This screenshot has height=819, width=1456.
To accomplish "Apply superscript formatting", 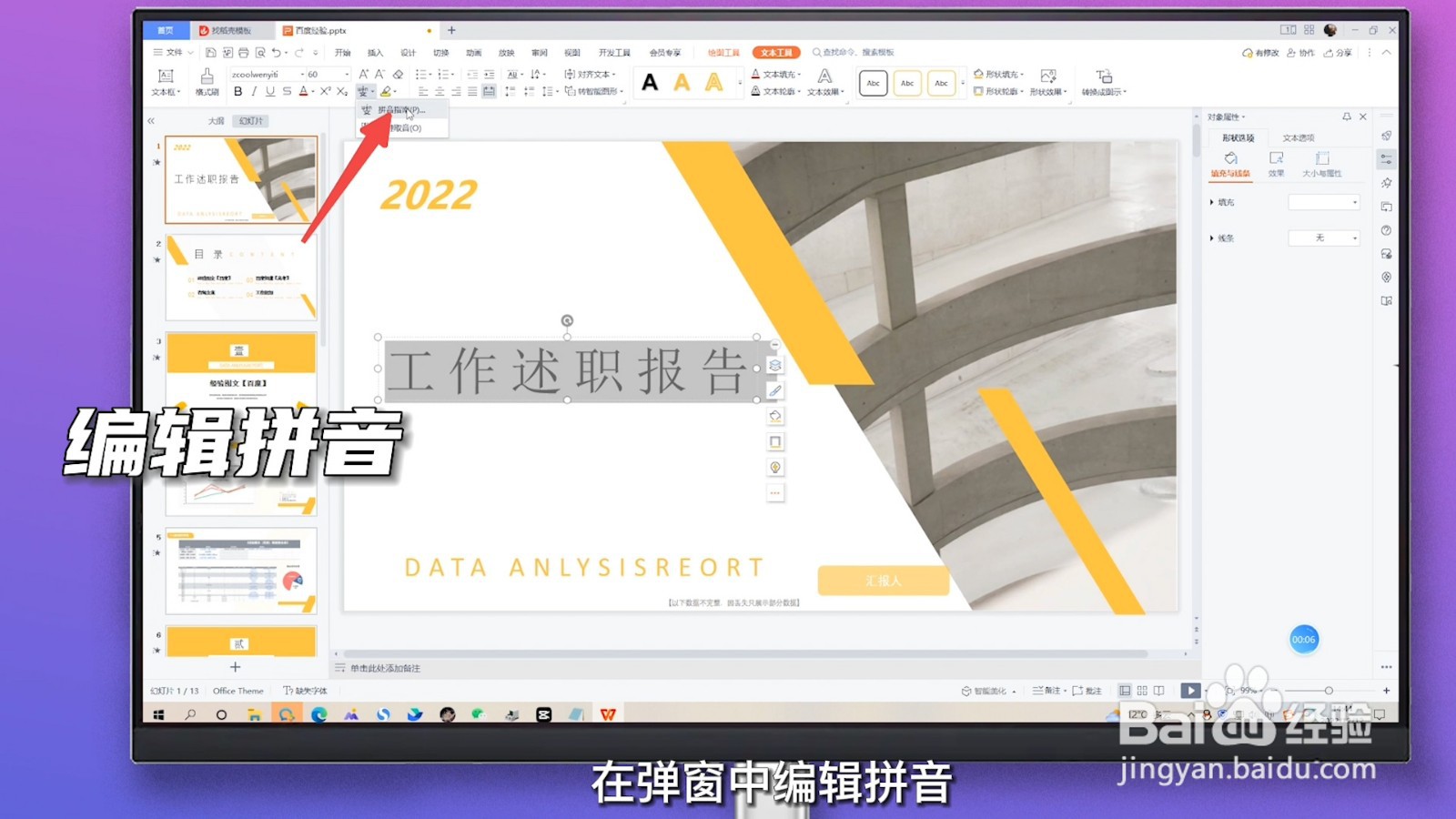I will pos(325,91).
